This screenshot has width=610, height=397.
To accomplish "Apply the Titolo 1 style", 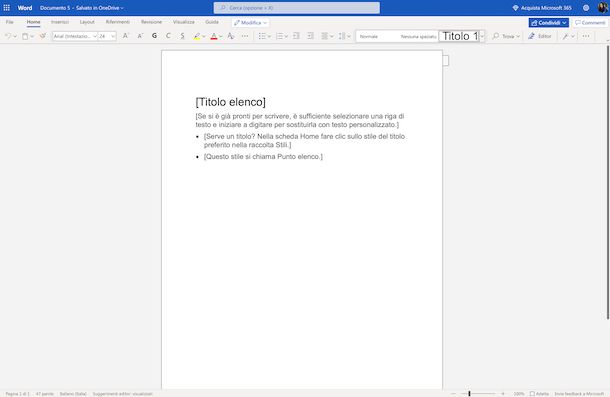I will coord(459,36).
